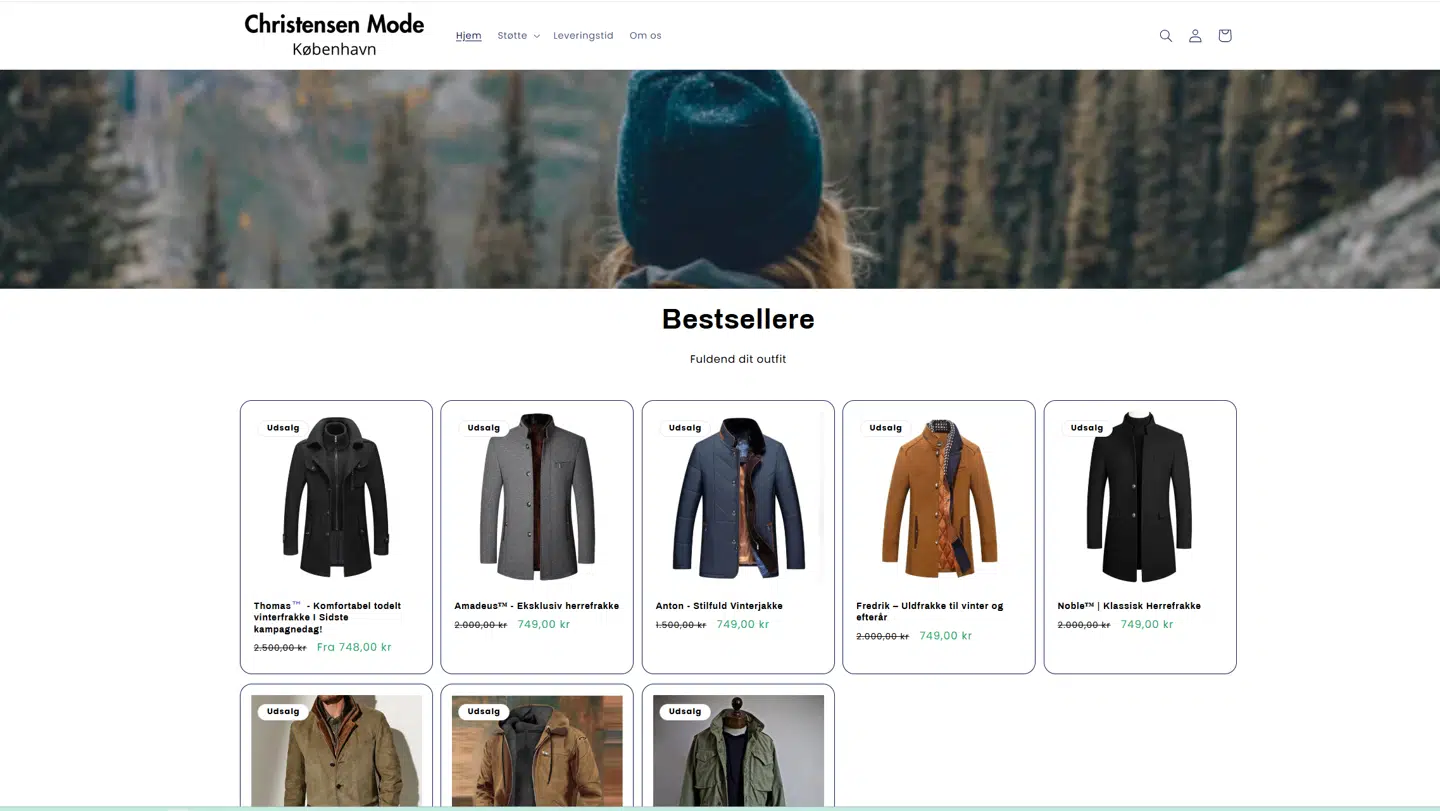Screen dimensions: 1440x811
Task: Click the Christensen Mode København logo
Action: click(x=334, y=35)
